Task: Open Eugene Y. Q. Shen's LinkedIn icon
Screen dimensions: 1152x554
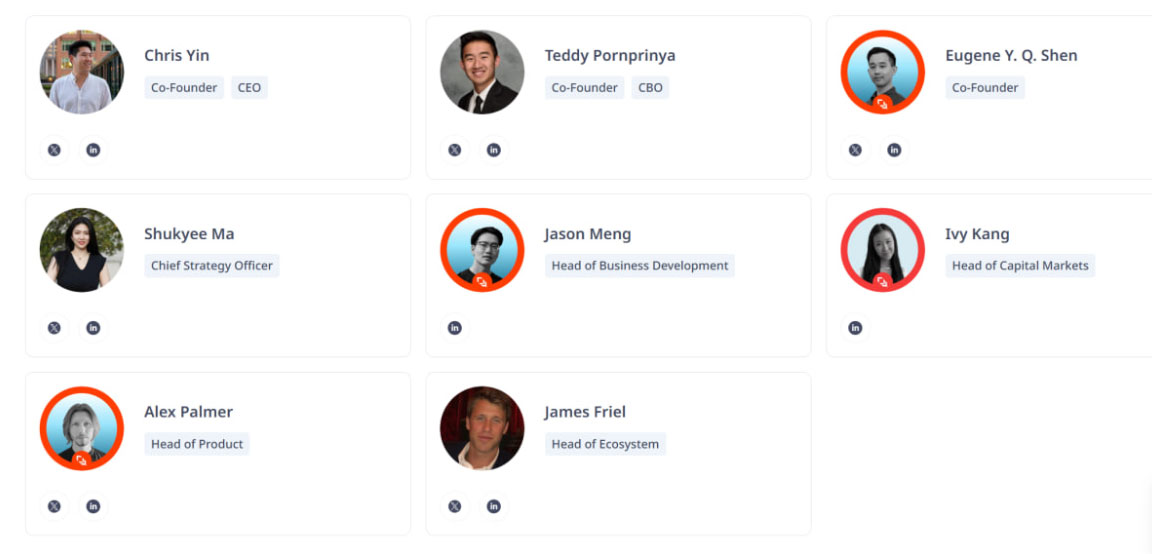Action: [x=894, y=150]
